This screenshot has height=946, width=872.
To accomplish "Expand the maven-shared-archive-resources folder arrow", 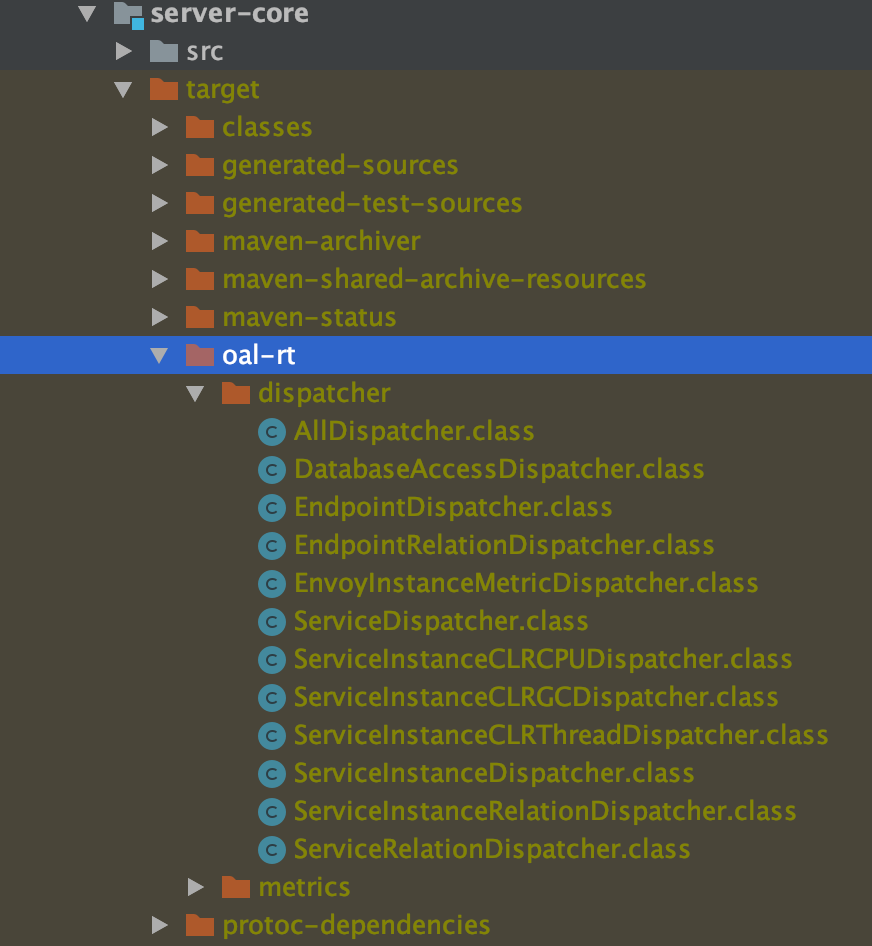I will [160, 279].
